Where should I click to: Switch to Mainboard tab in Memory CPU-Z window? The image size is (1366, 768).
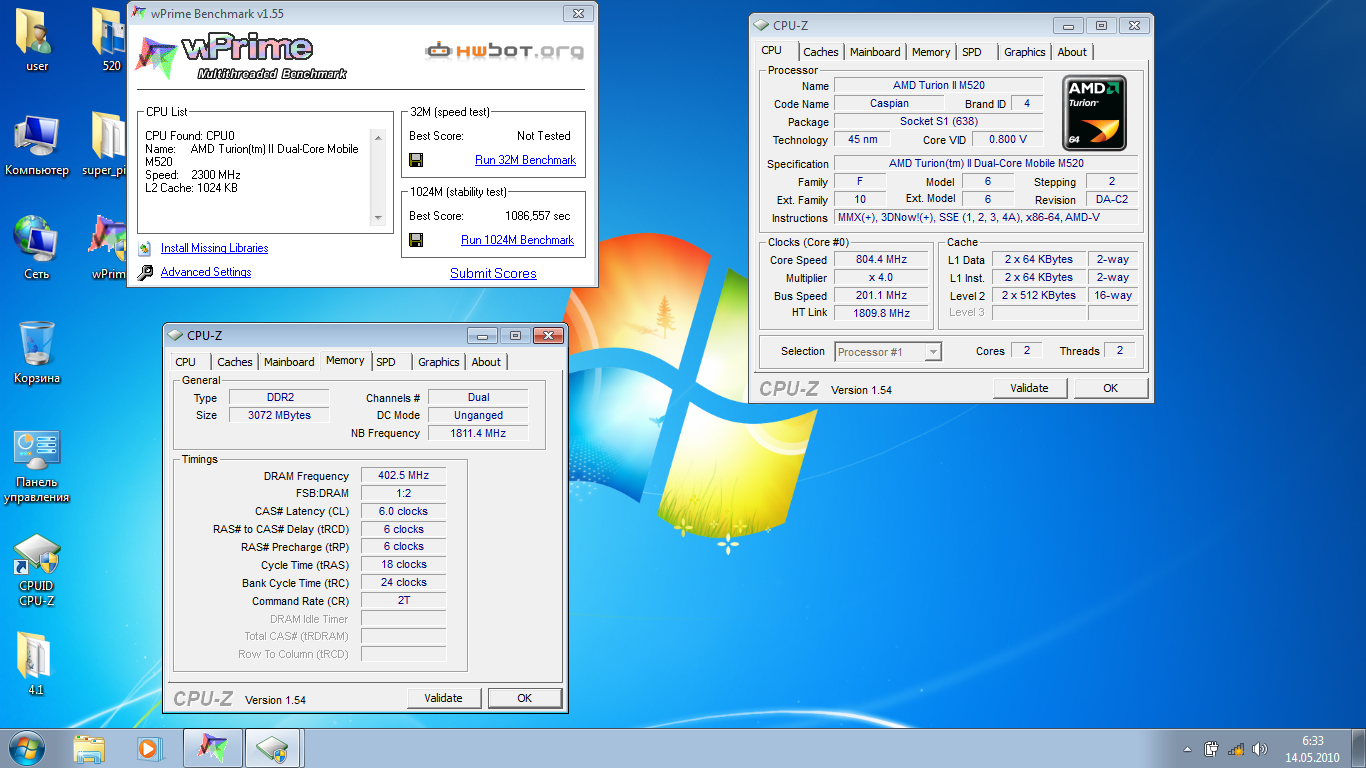coord(289,362)
